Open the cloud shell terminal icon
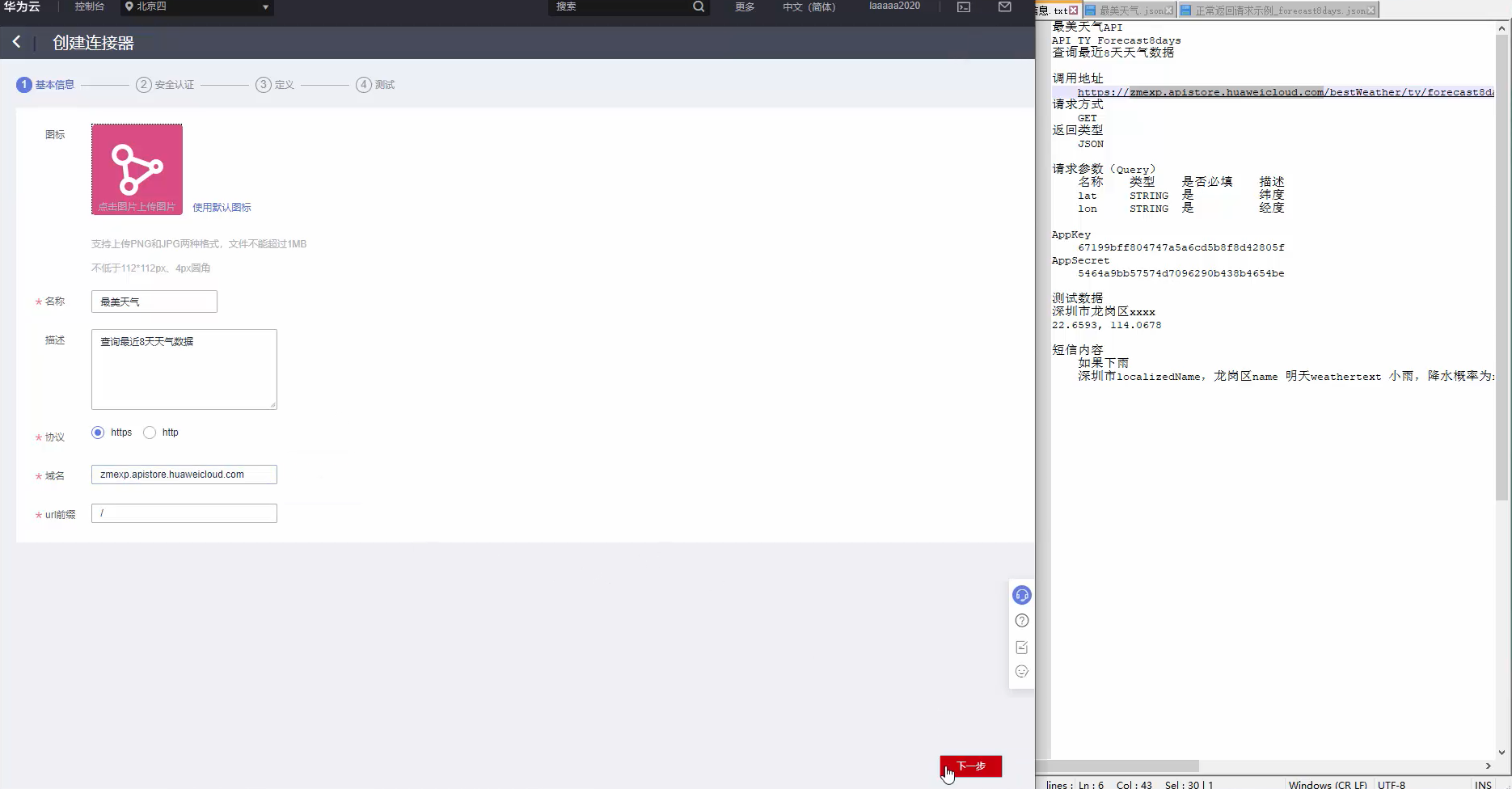1512x789 pixels. click(x=964, y=6)
